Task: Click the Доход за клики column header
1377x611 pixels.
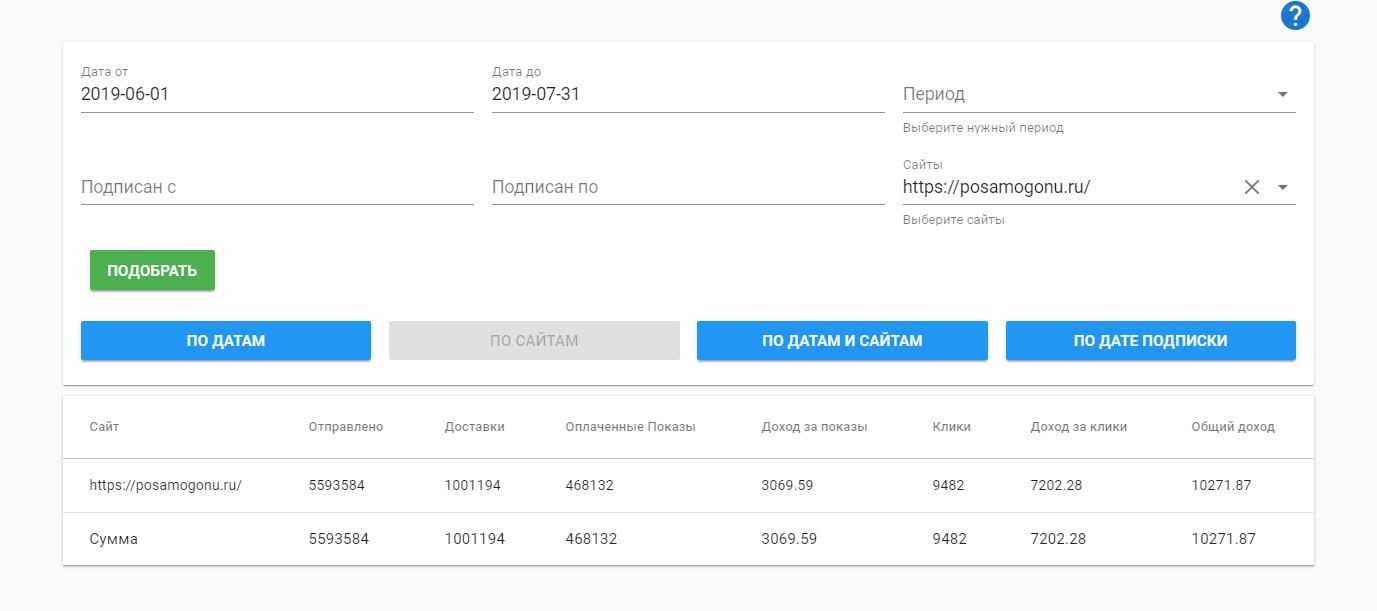Action: pos(1079,427)
